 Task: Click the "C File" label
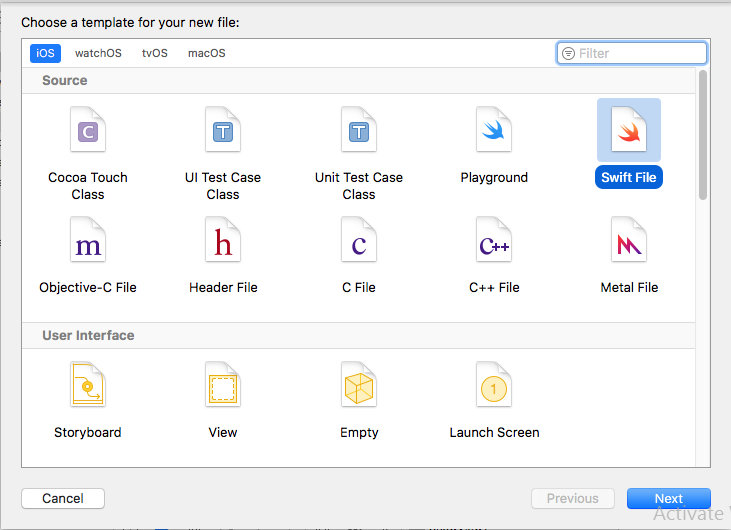(359, 287)
